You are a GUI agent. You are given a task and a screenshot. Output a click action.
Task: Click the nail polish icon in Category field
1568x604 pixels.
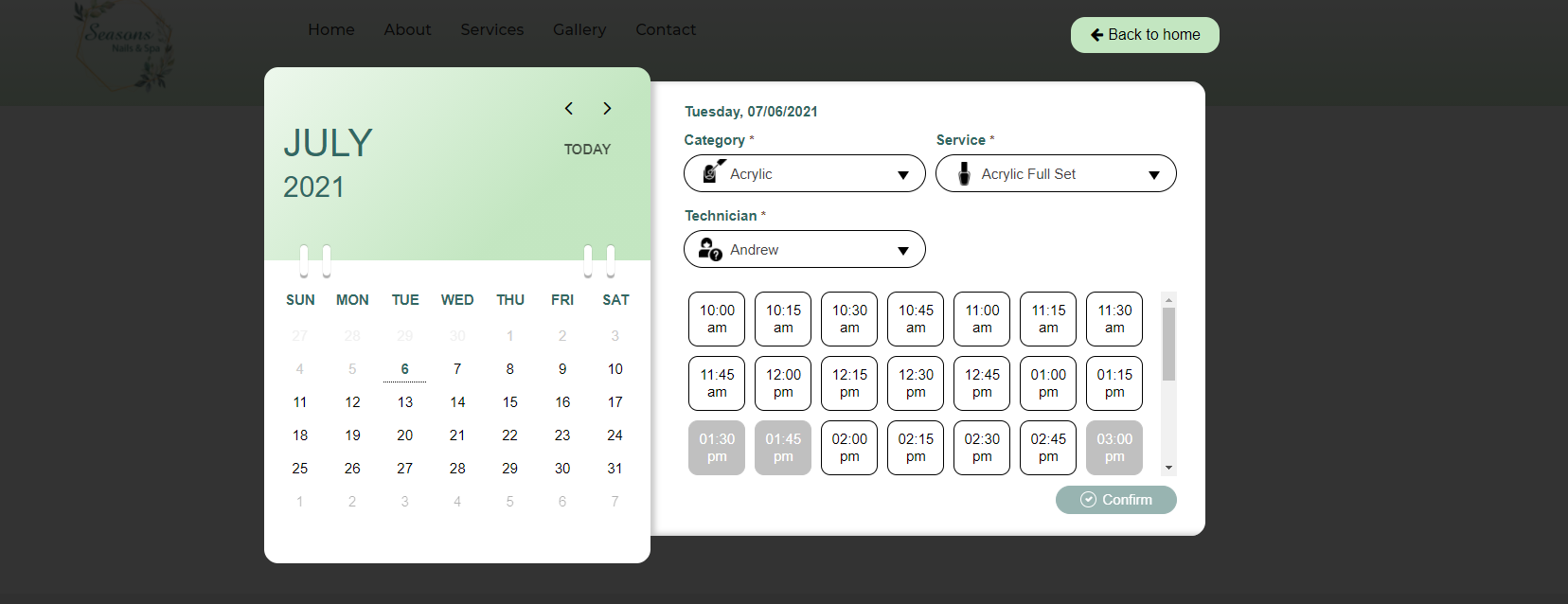712,172
